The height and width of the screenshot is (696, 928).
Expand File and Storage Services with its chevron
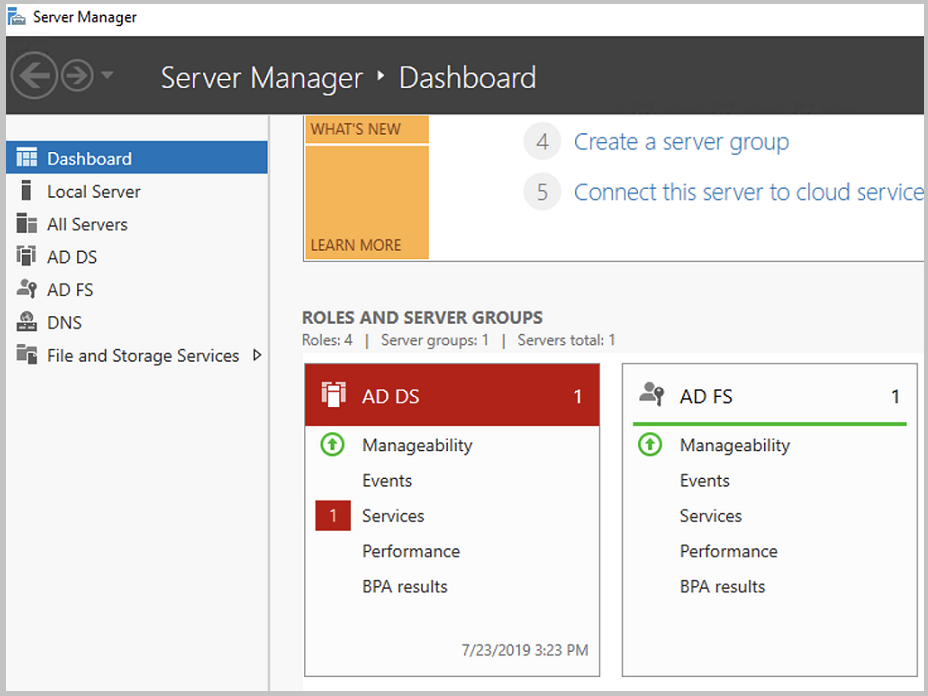[257, 355]
